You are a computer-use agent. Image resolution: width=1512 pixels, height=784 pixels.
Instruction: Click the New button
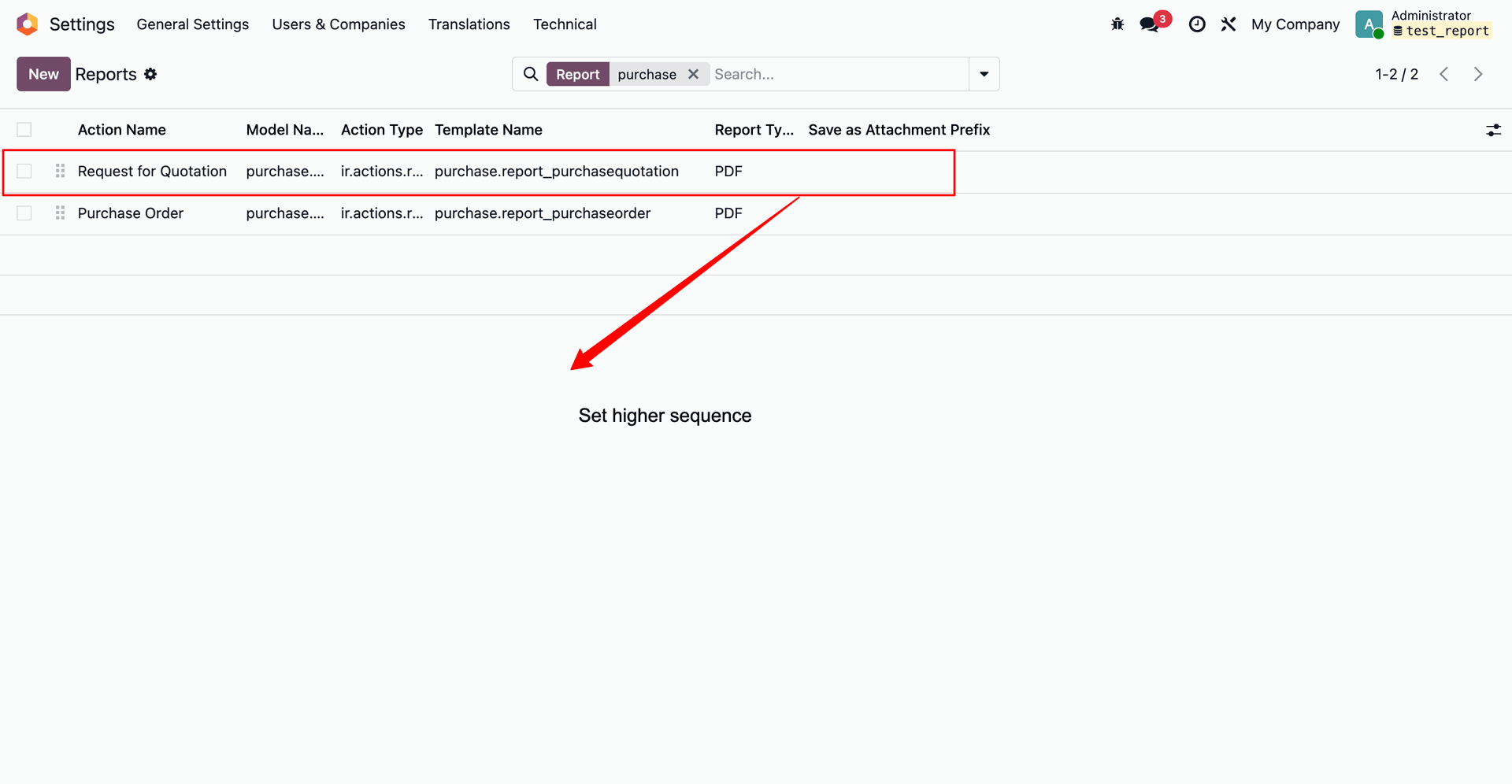coord(43,74)
